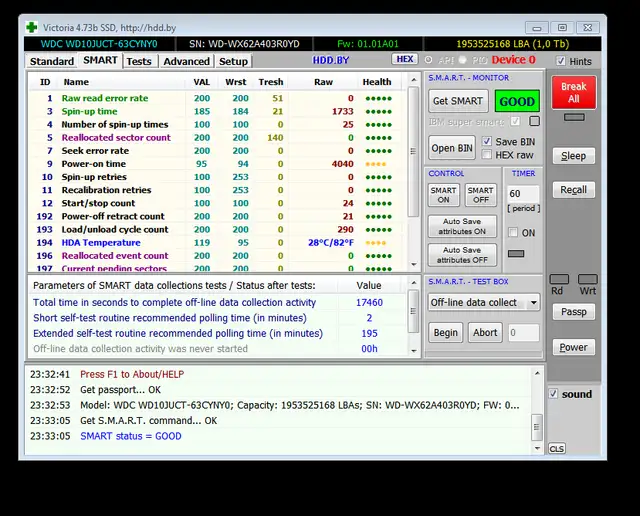Click drive model WDC WD10JUCT-63CYNY0 header
This screenshot has height=516, width=640.
point(99,44)
